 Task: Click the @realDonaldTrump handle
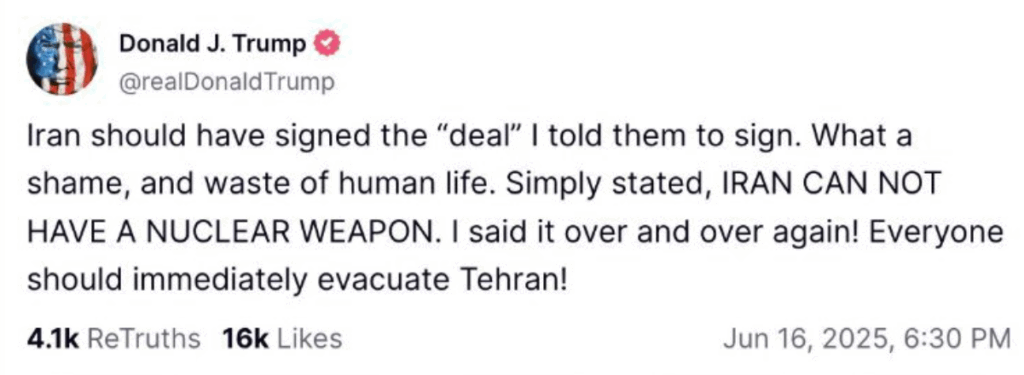[x=226, y=83]
